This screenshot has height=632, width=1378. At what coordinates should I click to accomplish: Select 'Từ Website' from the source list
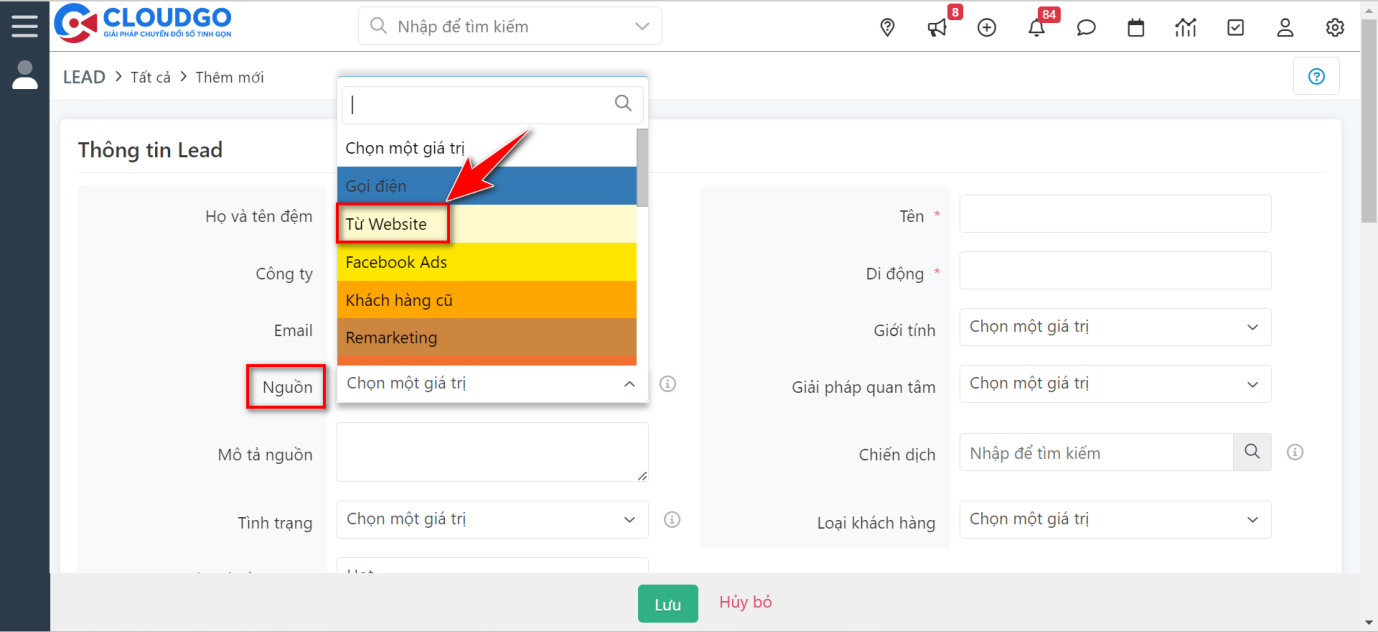(393, 224)
